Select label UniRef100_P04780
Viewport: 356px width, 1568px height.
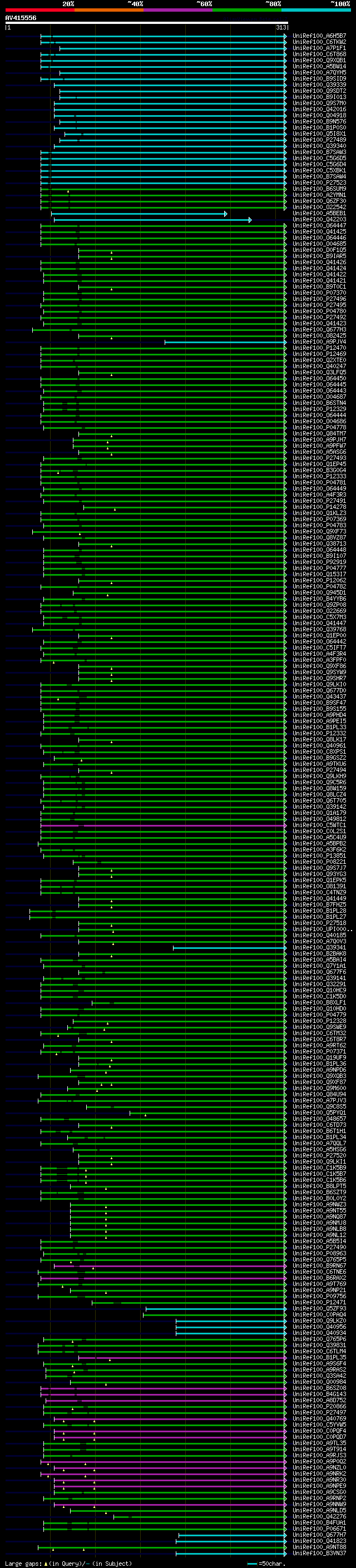[x=319, y=311]
